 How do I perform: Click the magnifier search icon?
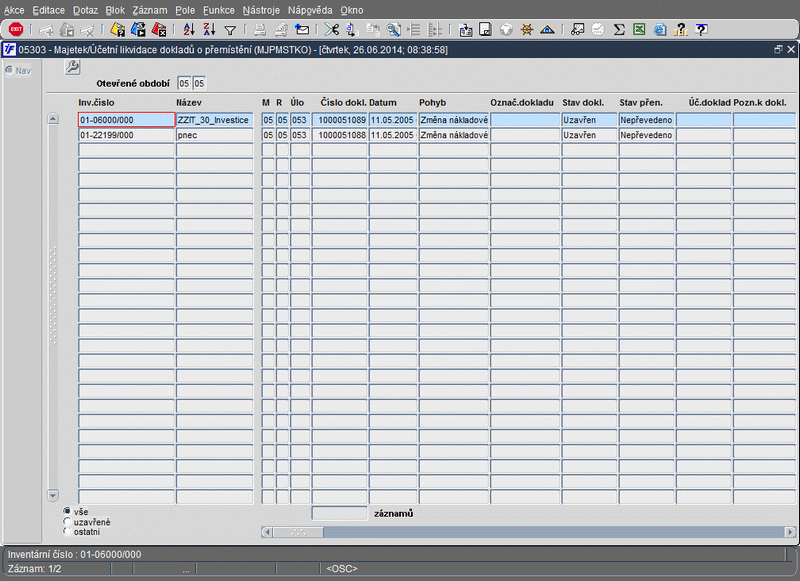[393, 30]
